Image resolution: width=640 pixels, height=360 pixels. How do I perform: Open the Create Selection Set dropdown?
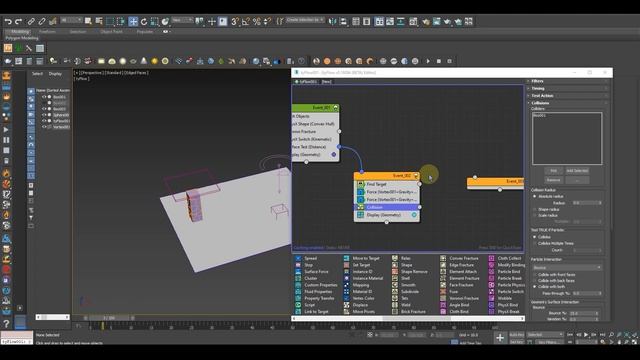point(305,20)
